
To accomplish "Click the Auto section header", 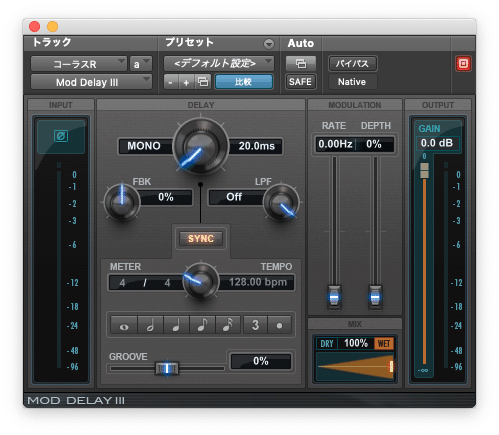I will [x=301, y=43].
